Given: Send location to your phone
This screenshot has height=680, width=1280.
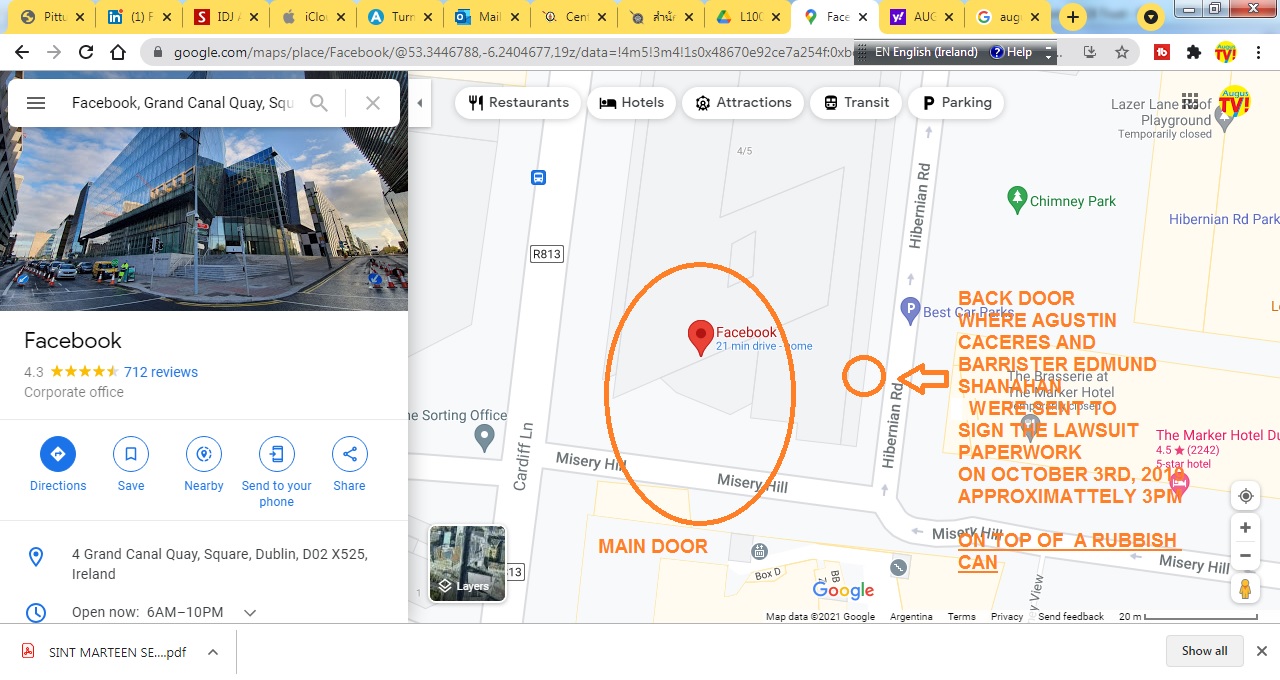Looking at the screenshot, I should point(277,472).
